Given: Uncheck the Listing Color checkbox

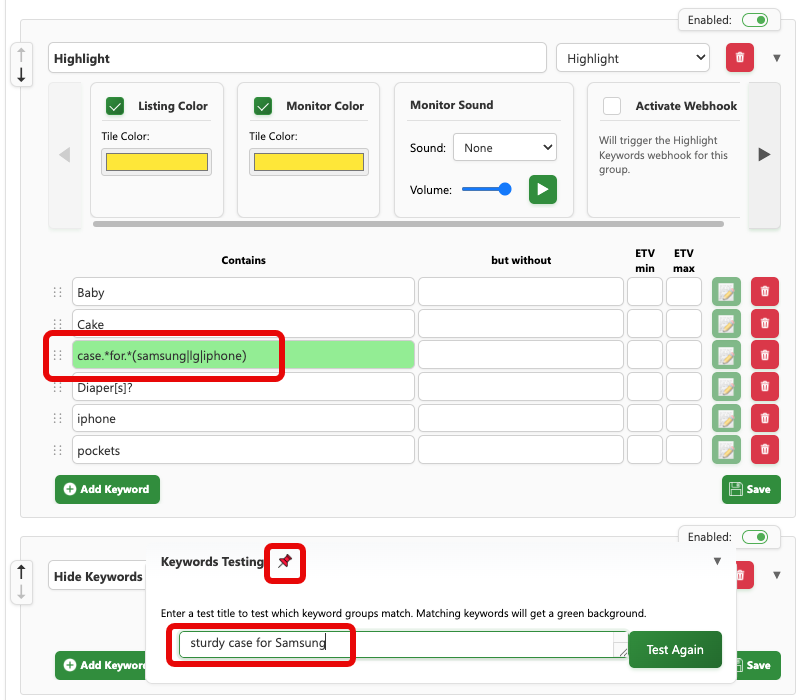Looking at the screenshot, I should [x=115, y=106].
